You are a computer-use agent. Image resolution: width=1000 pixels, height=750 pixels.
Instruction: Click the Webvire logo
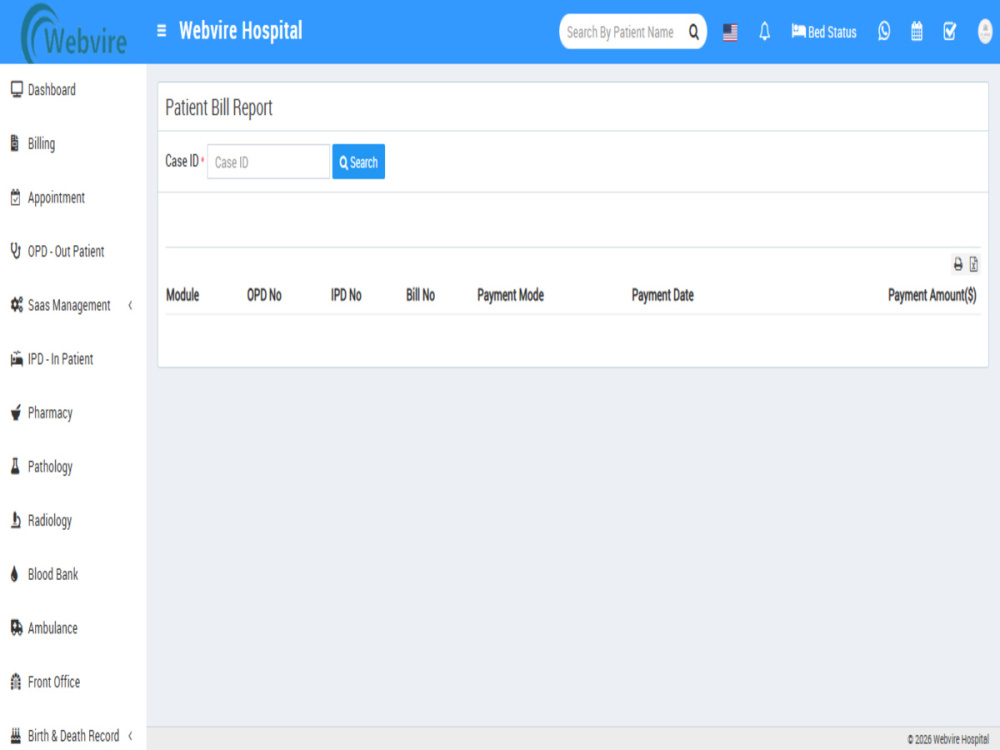click(x=73, y=33)
